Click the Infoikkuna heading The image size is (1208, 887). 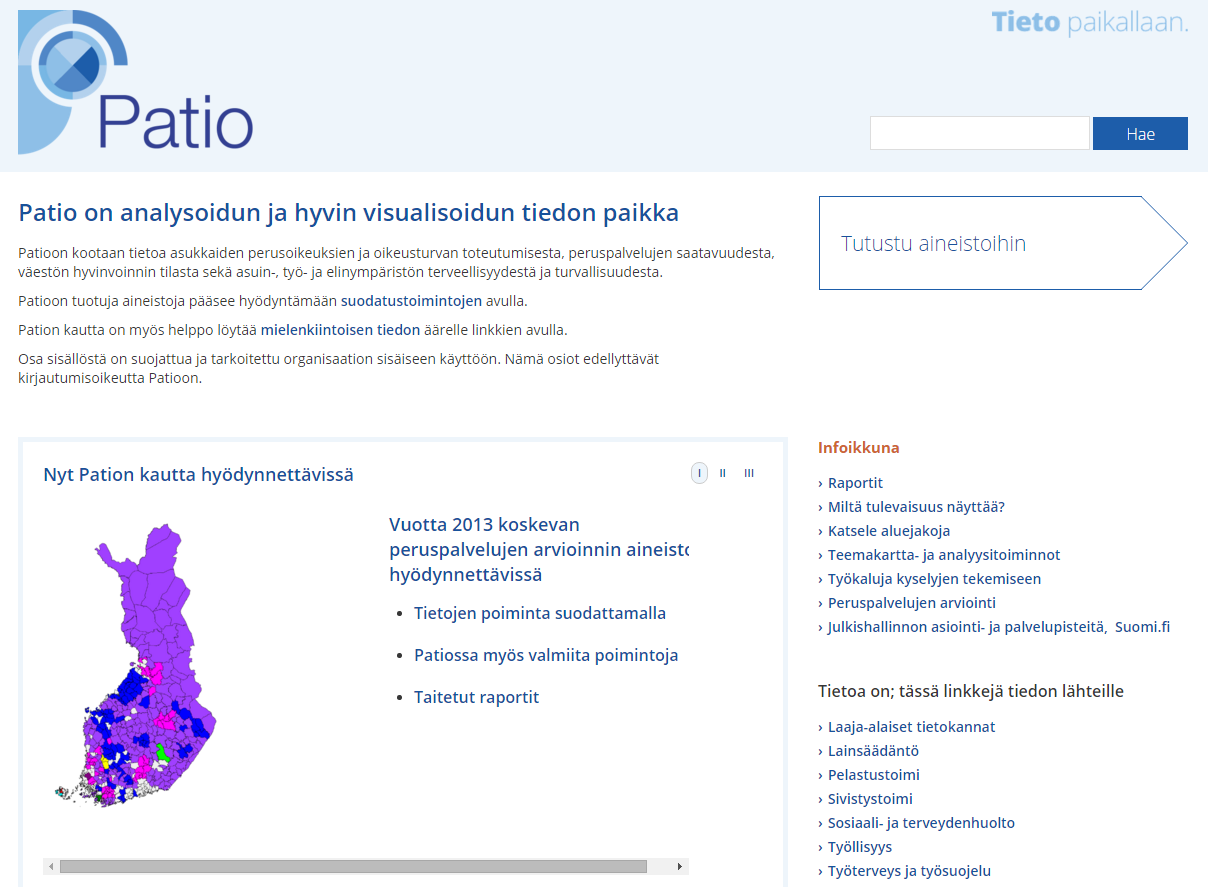[859, 448]
